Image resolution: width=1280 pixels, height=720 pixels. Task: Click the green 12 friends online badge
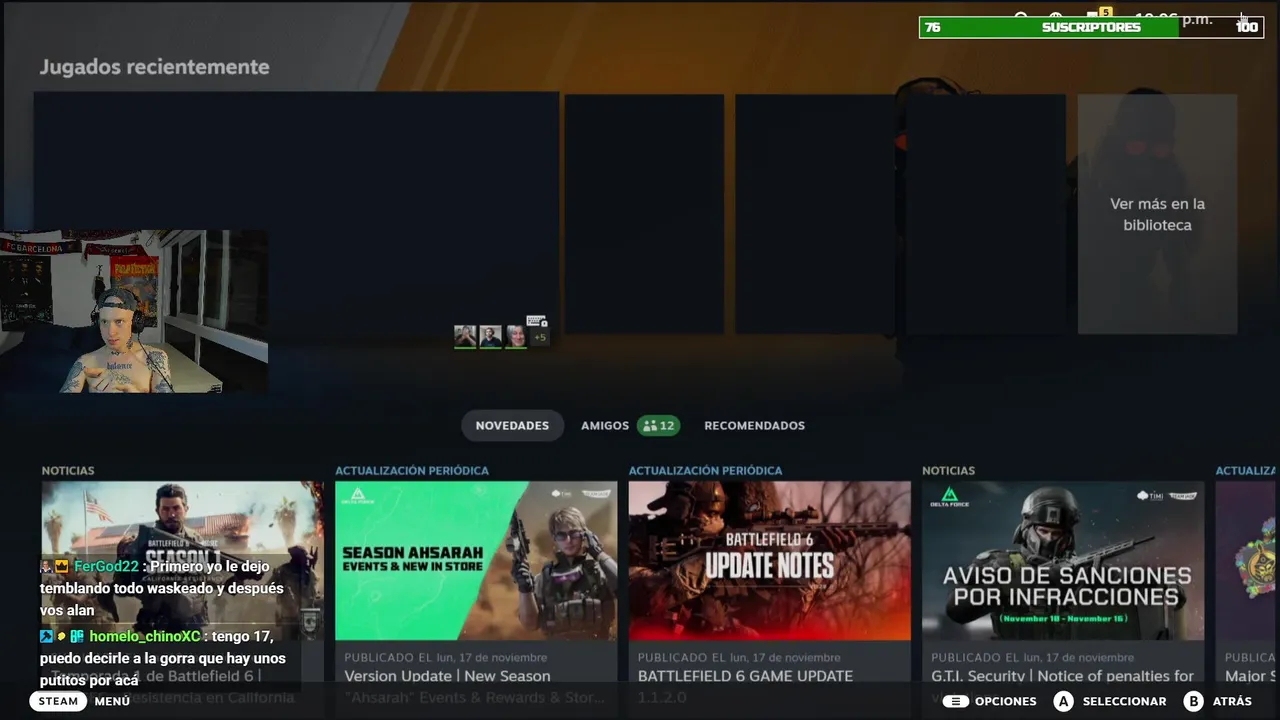tap(658, 425)
